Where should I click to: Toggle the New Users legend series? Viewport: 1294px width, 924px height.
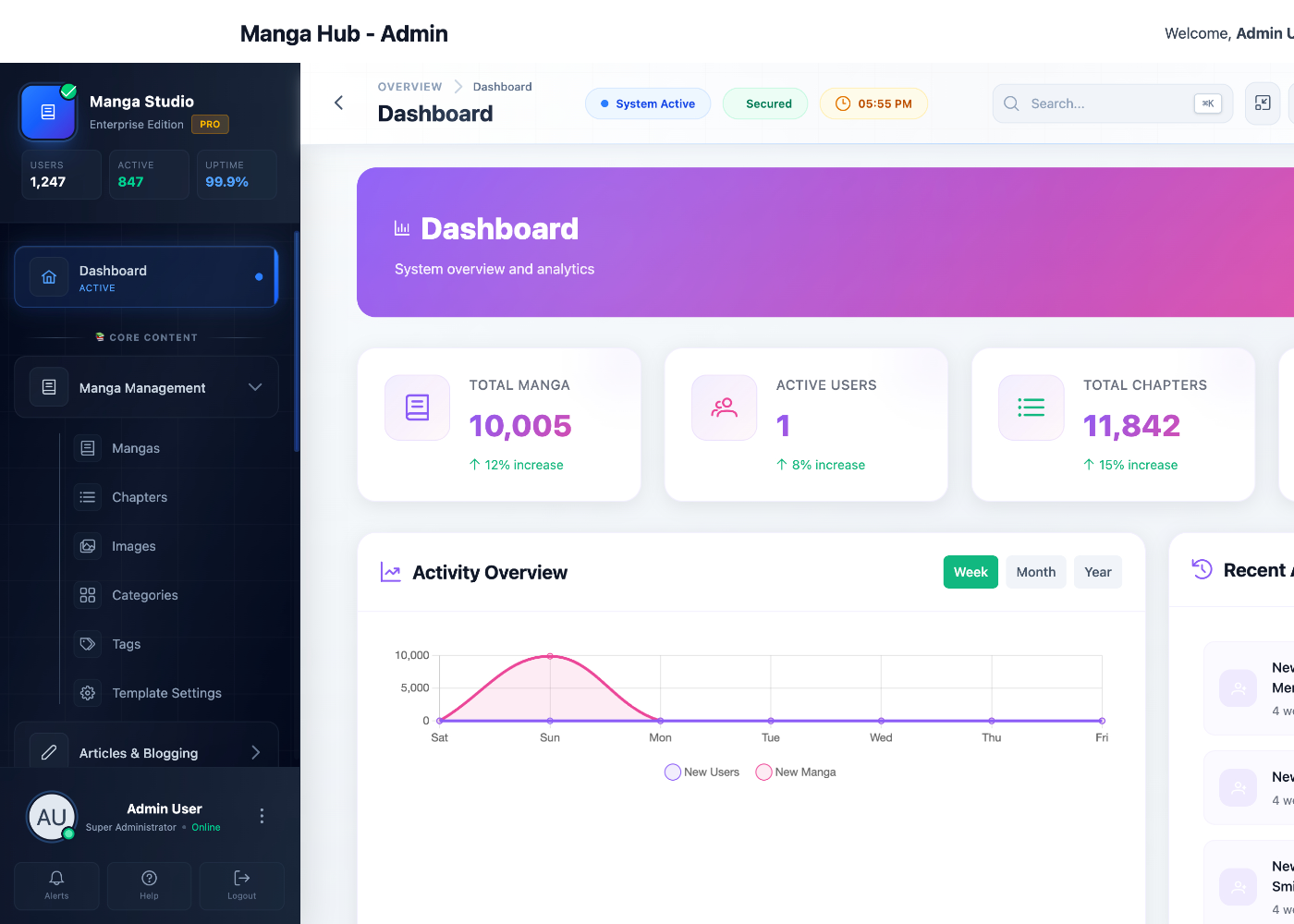(x=702, y=772)
